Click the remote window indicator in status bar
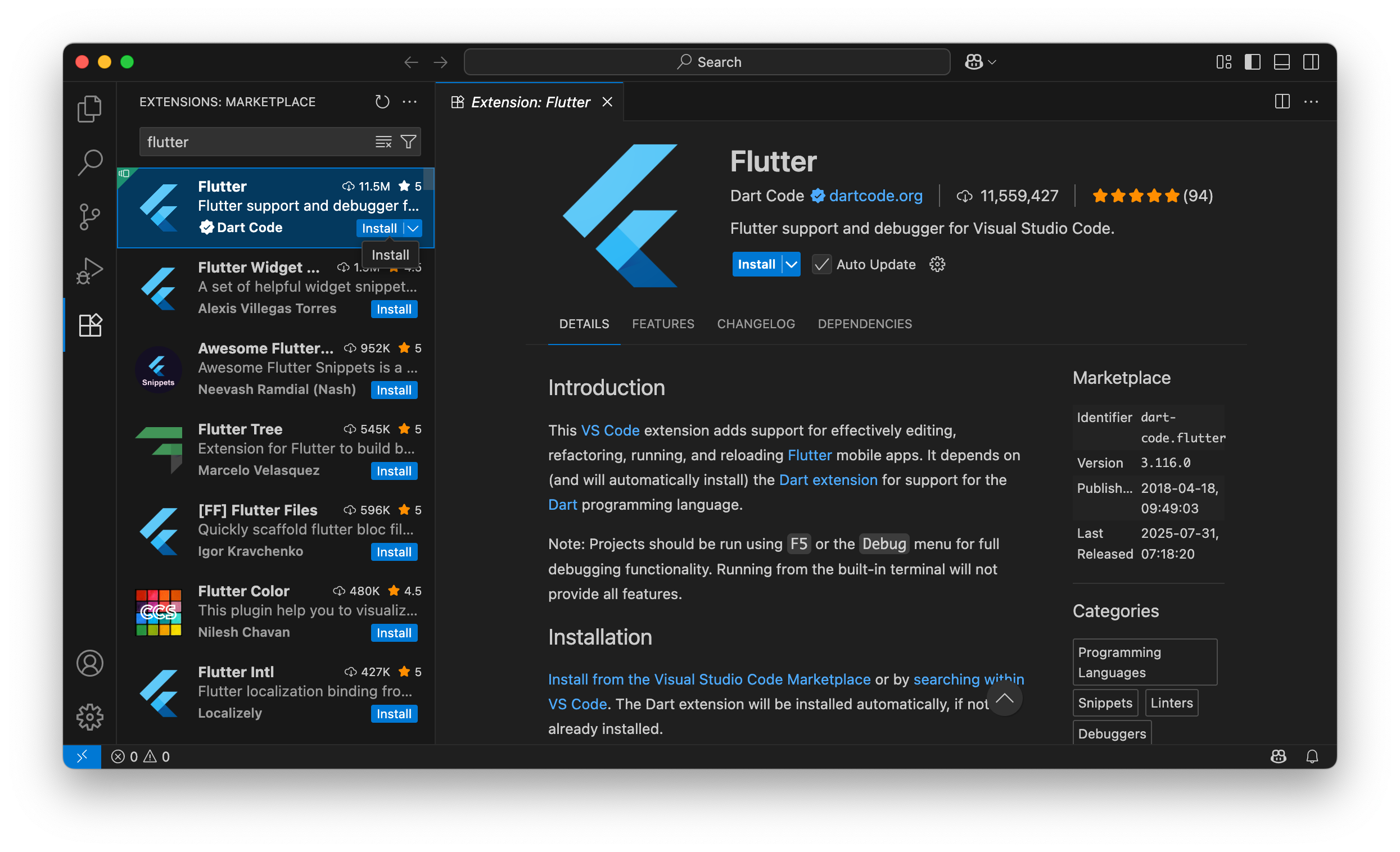 click(x=82, y=756)
